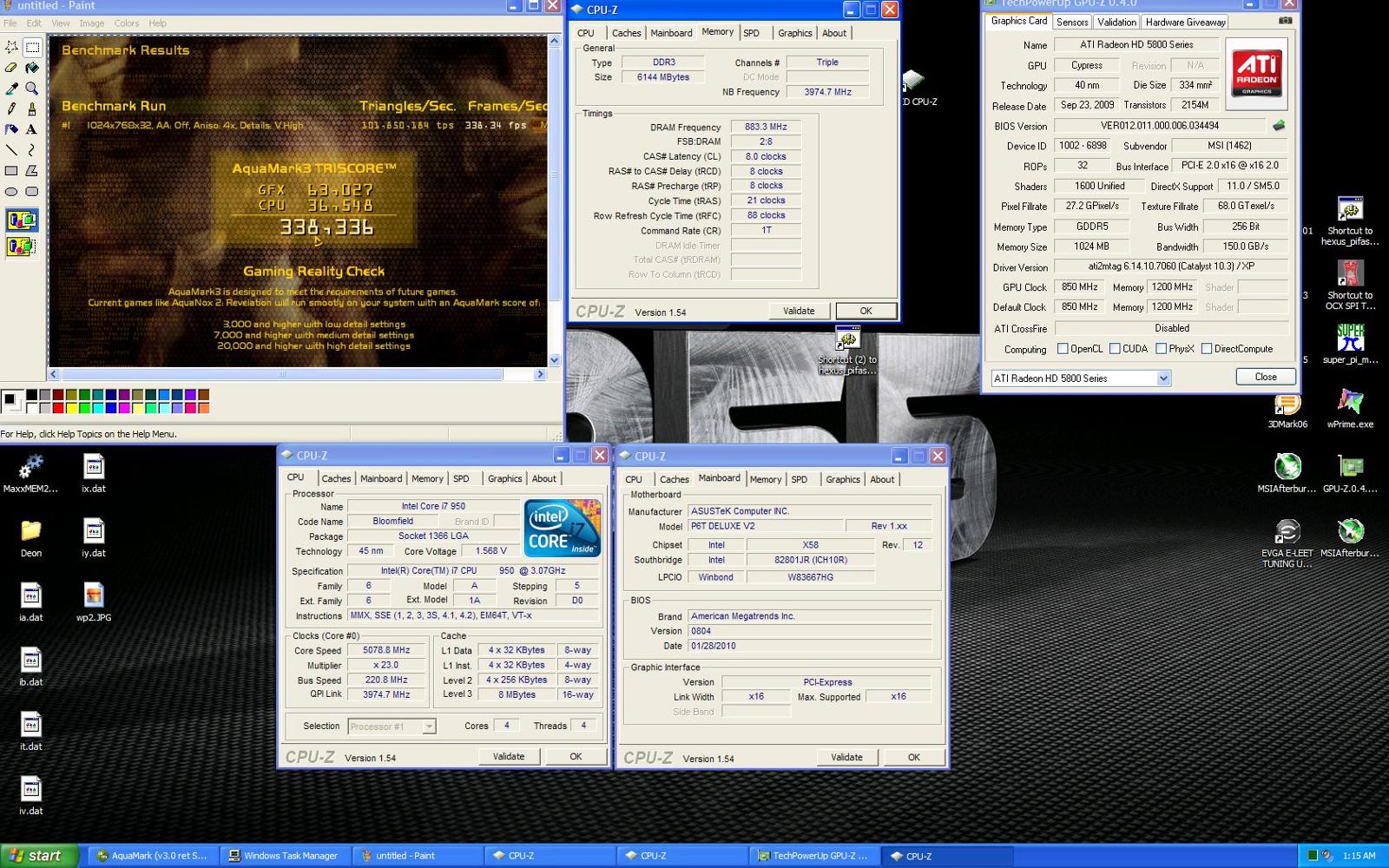Click Validate in the Memory CPU-Z window

(799, 311)
